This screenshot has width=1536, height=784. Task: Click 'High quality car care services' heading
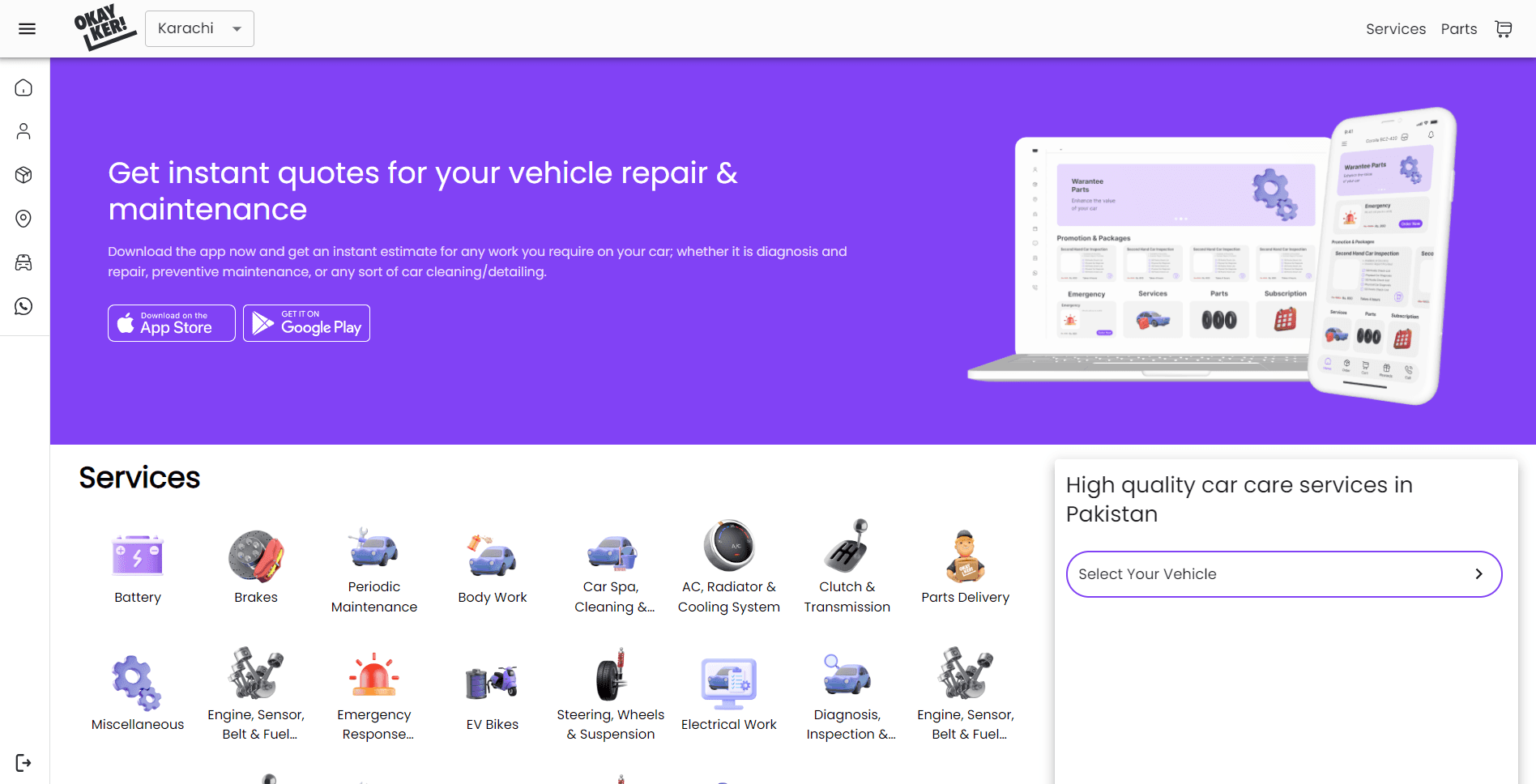coord(1239,500)
